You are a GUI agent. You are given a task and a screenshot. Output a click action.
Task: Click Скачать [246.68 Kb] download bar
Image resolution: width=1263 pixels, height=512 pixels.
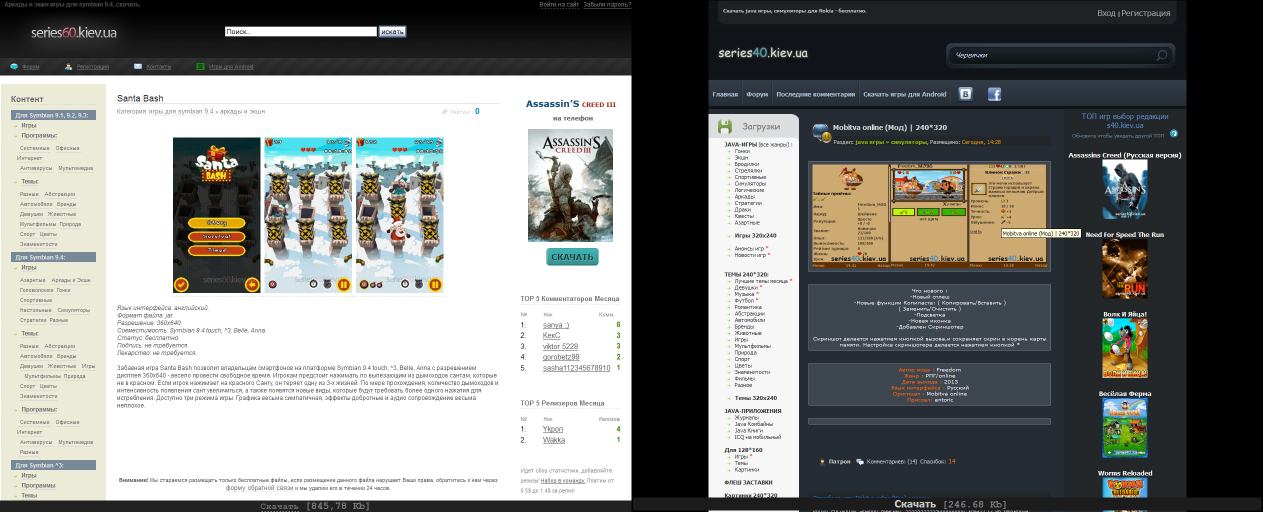[x=950, y=505]
